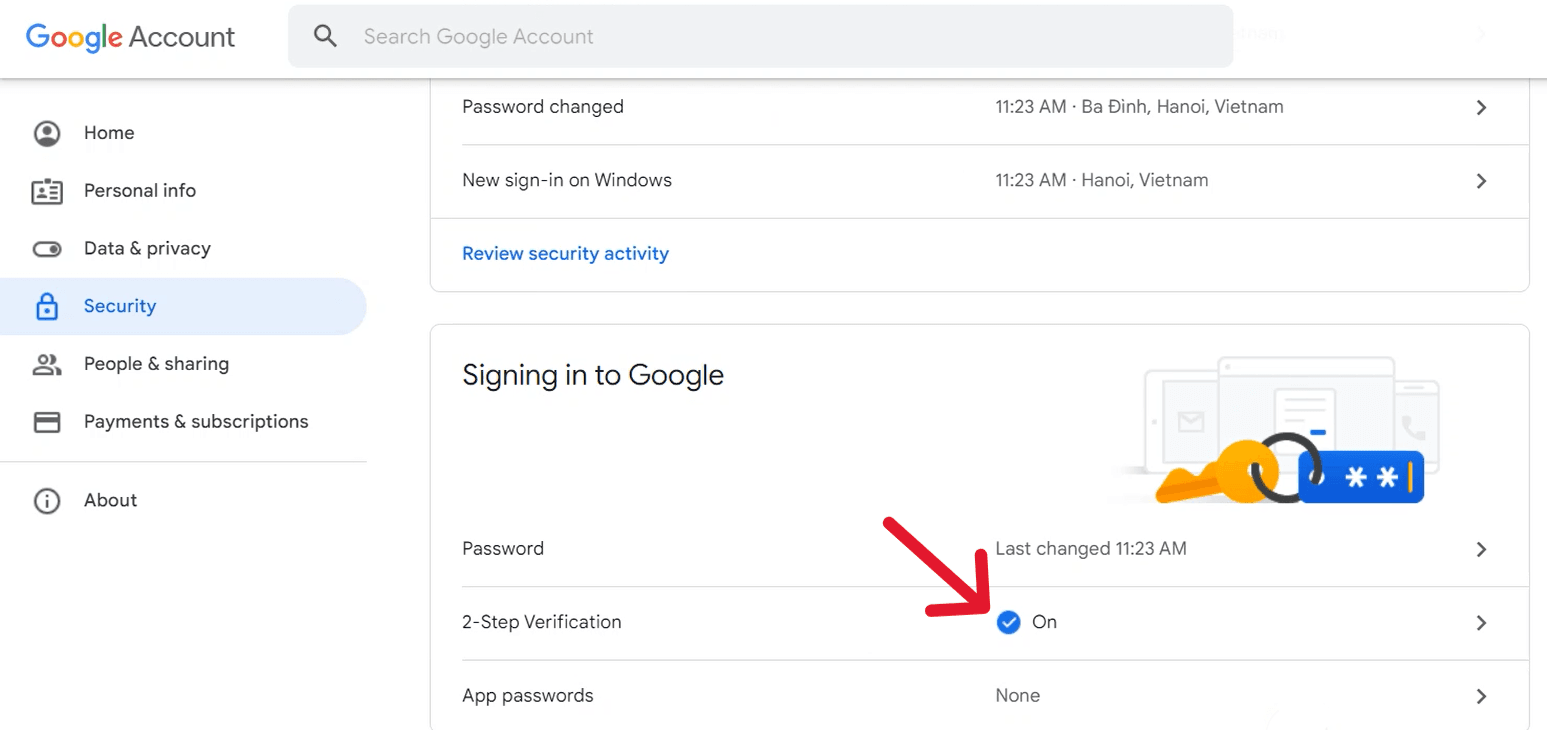The height and width of the screenshot is (730, 1547).
Task: Click the 2-Step Verification On checkmark badge
Action: point(1008,622)
